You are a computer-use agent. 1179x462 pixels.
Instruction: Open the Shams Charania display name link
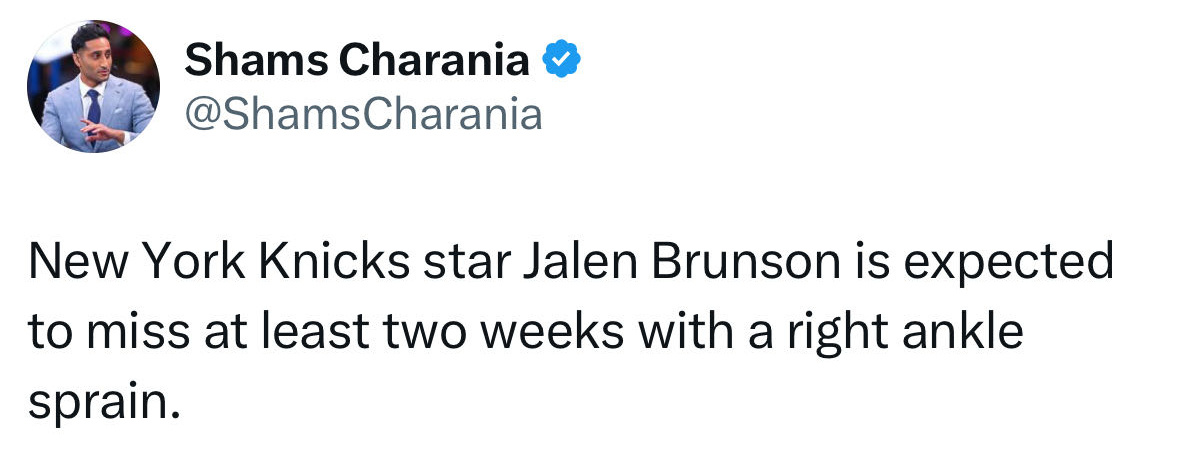pyautogui.click(x=357, y=60)
